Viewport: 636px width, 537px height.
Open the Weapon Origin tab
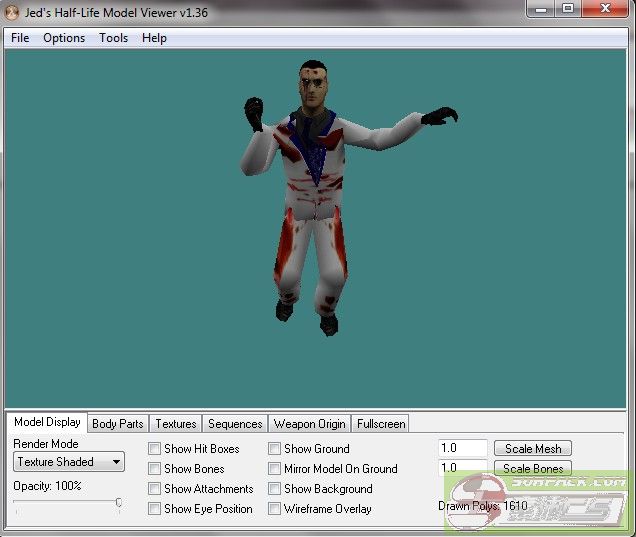[x=309, y=424]
